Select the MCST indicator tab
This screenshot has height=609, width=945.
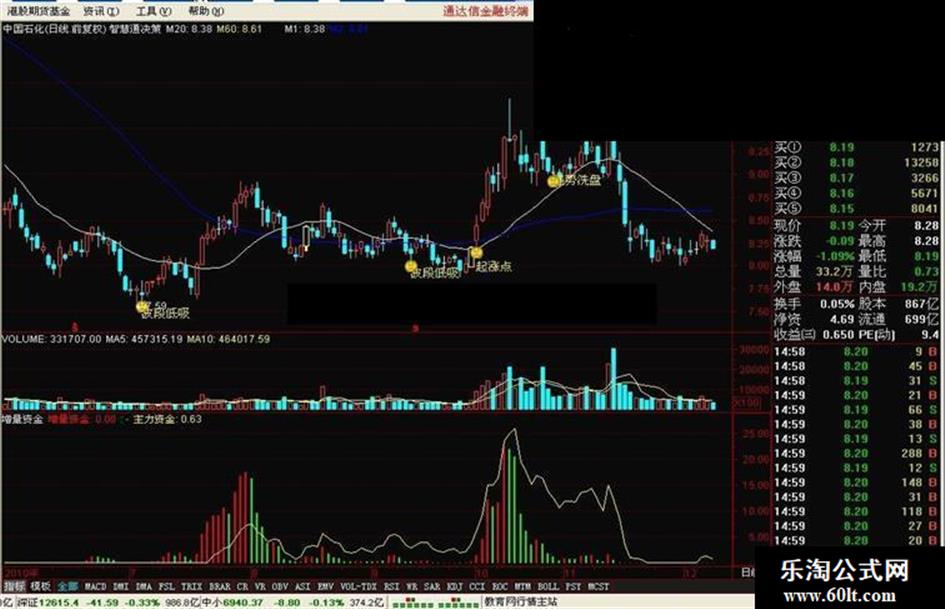[598, 586]
